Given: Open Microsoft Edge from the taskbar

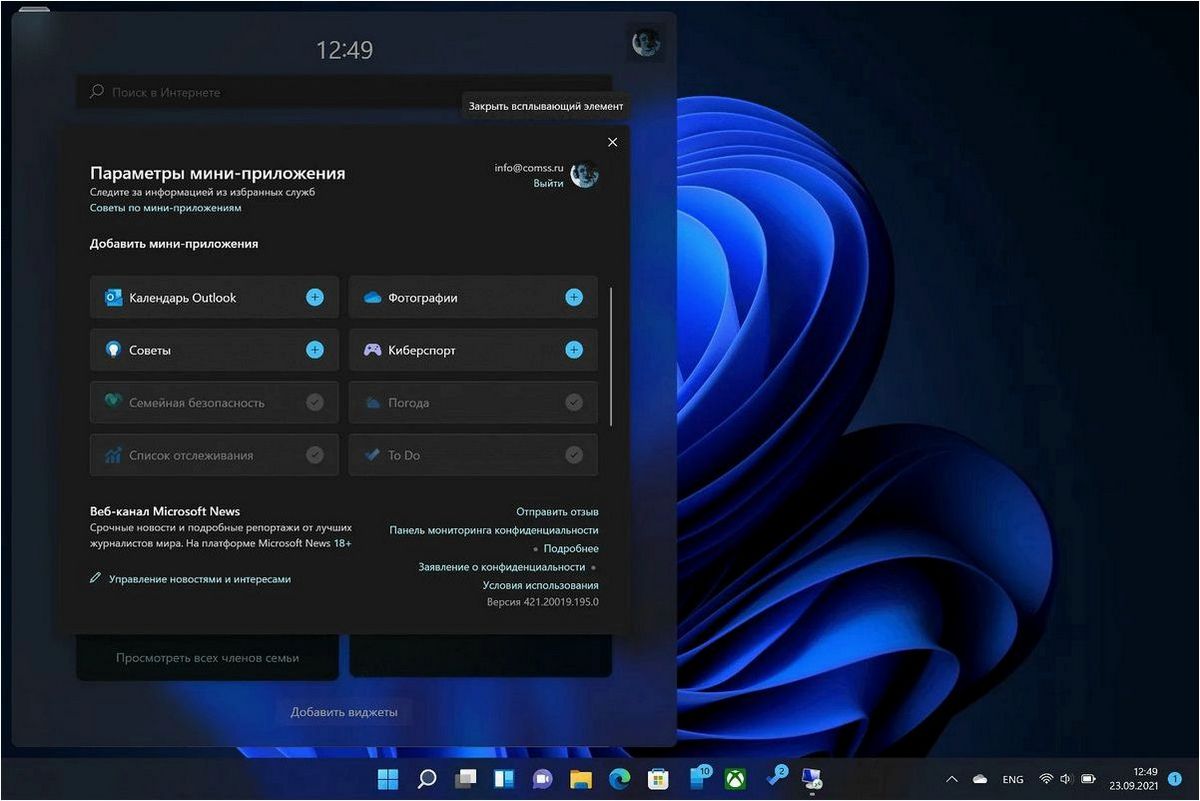Looking at the screenshot, I should [x=619, y=779].
